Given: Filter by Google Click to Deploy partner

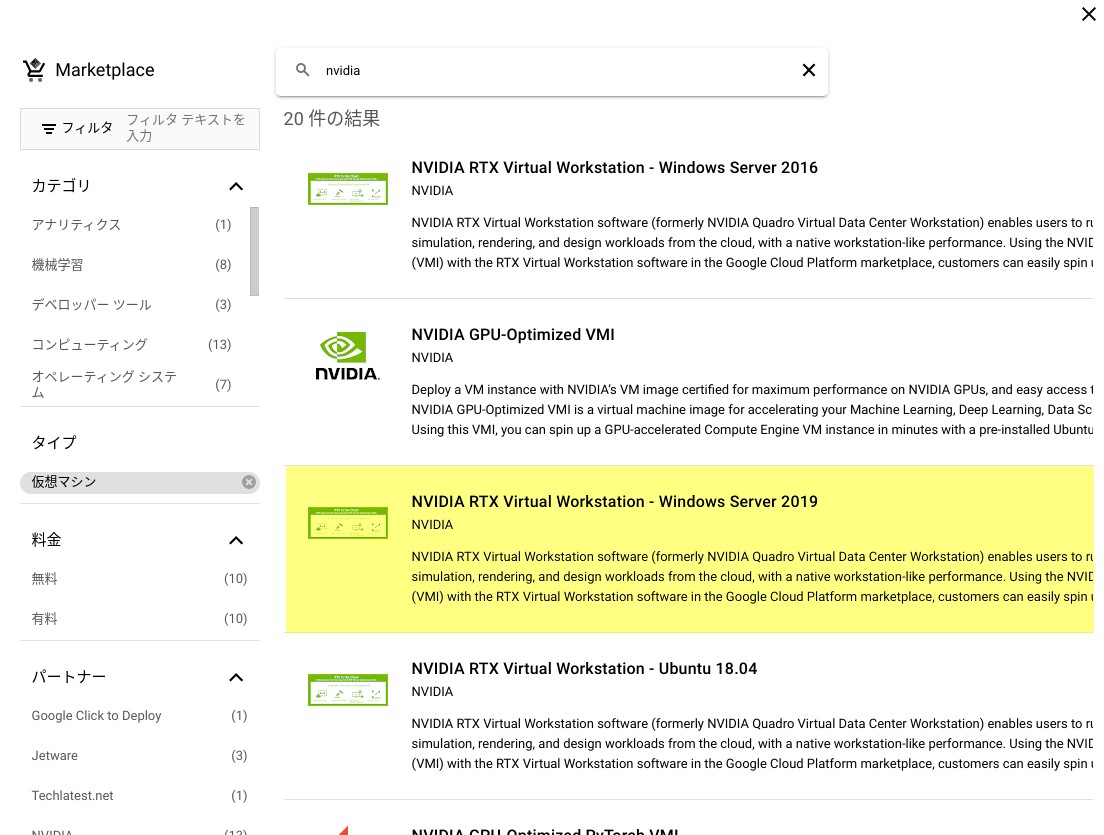Looking at the screenshot, I should pyautogui.click(x=139, y=715).
